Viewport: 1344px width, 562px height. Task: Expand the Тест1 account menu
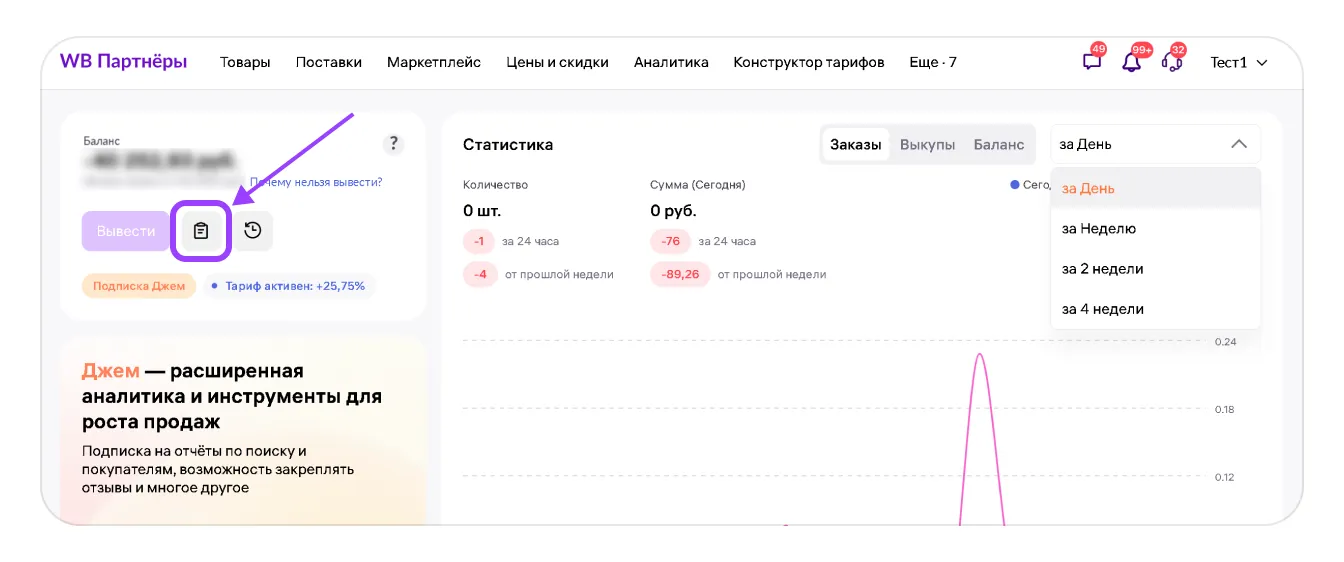(1239, 62)
